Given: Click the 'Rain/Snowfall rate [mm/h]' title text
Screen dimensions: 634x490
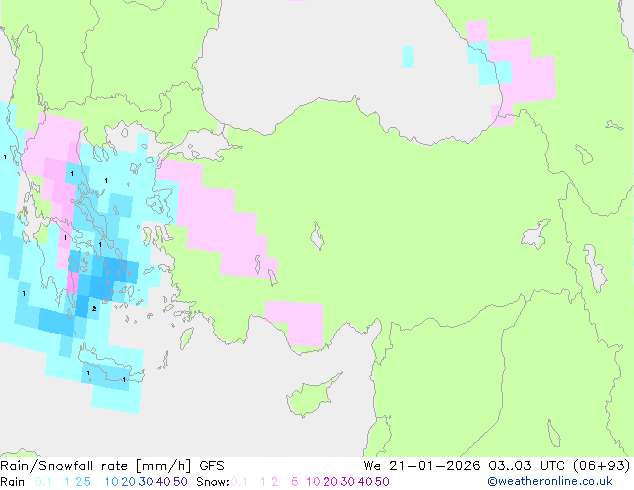Looking at the screenshot, I should [x=95, y=466].
